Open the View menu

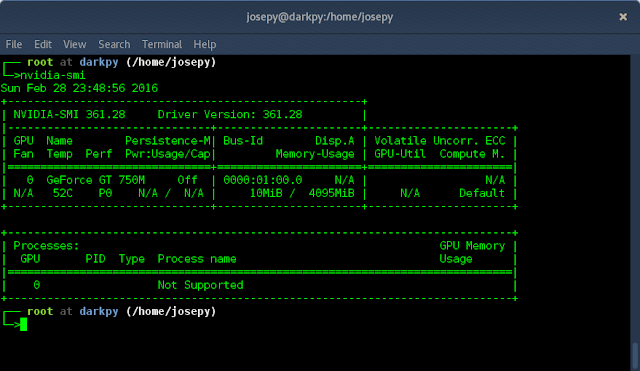75,44
